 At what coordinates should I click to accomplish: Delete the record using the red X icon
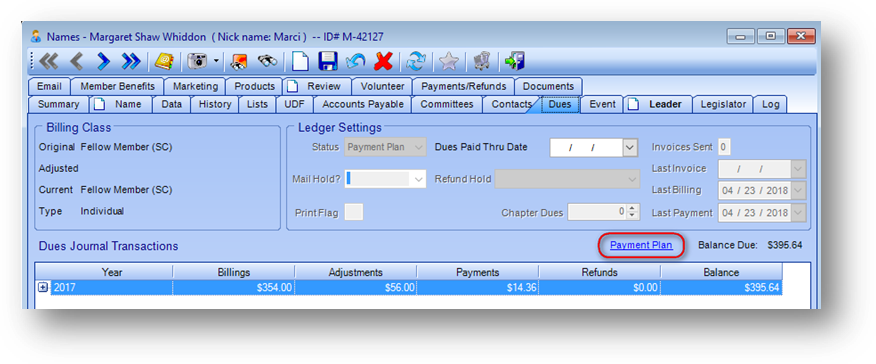click(x=383, y=61)
